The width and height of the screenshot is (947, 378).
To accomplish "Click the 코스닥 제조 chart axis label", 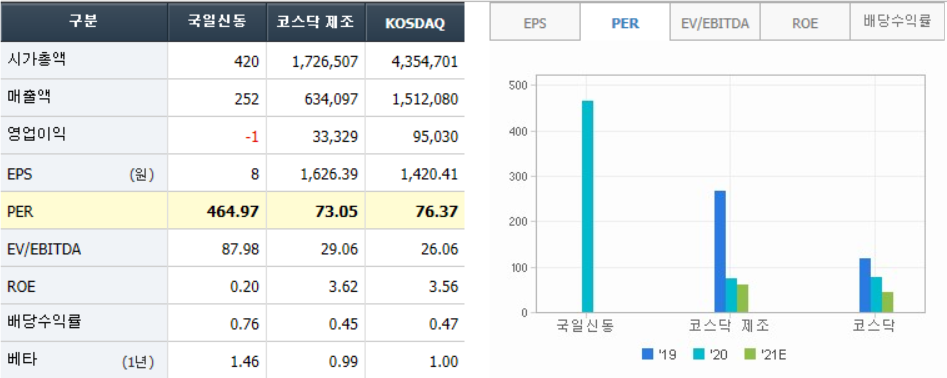I will pos(729,327).
